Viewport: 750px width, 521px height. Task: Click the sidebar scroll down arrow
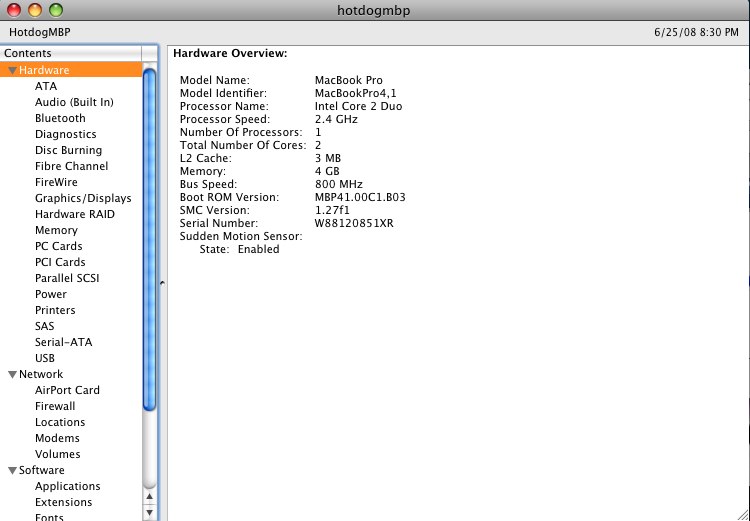pyautogui.click(x=150, y=513)
